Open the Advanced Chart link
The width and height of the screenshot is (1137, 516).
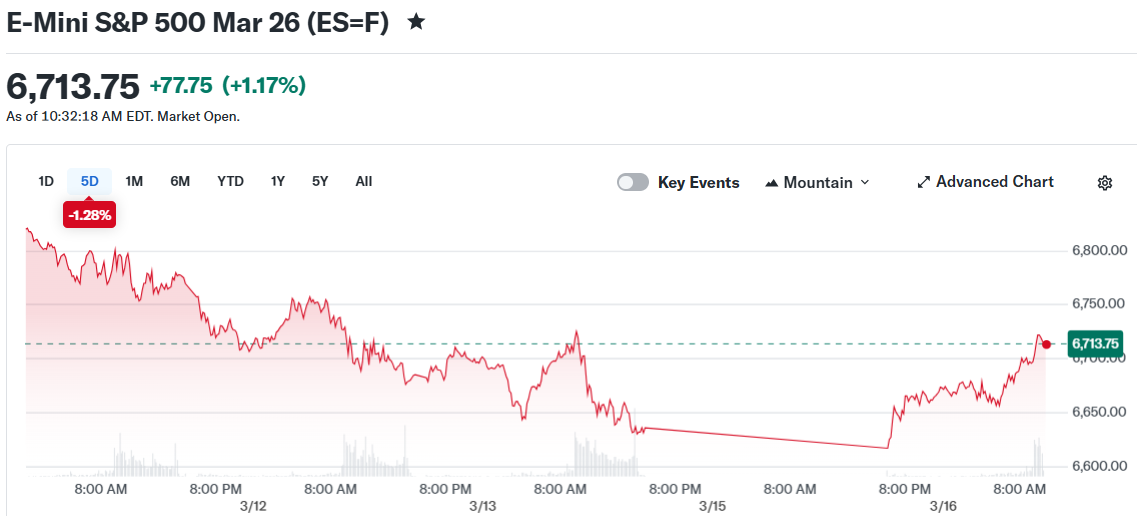tap(994, 182)
